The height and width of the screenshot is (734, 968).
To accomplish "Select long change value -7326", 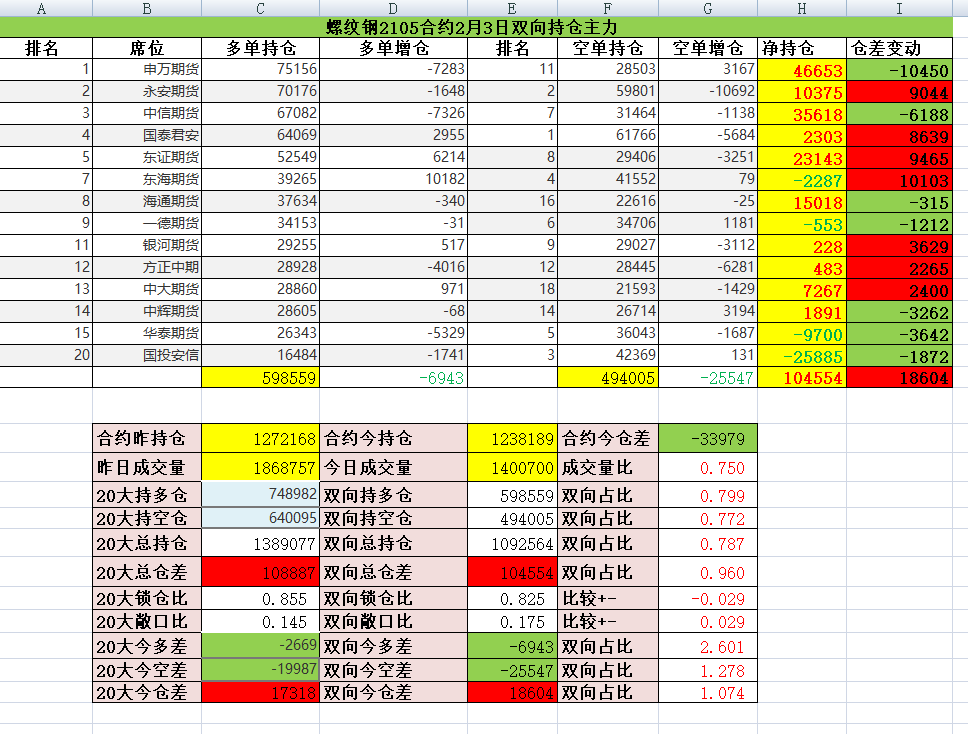I will coord(393,114).
